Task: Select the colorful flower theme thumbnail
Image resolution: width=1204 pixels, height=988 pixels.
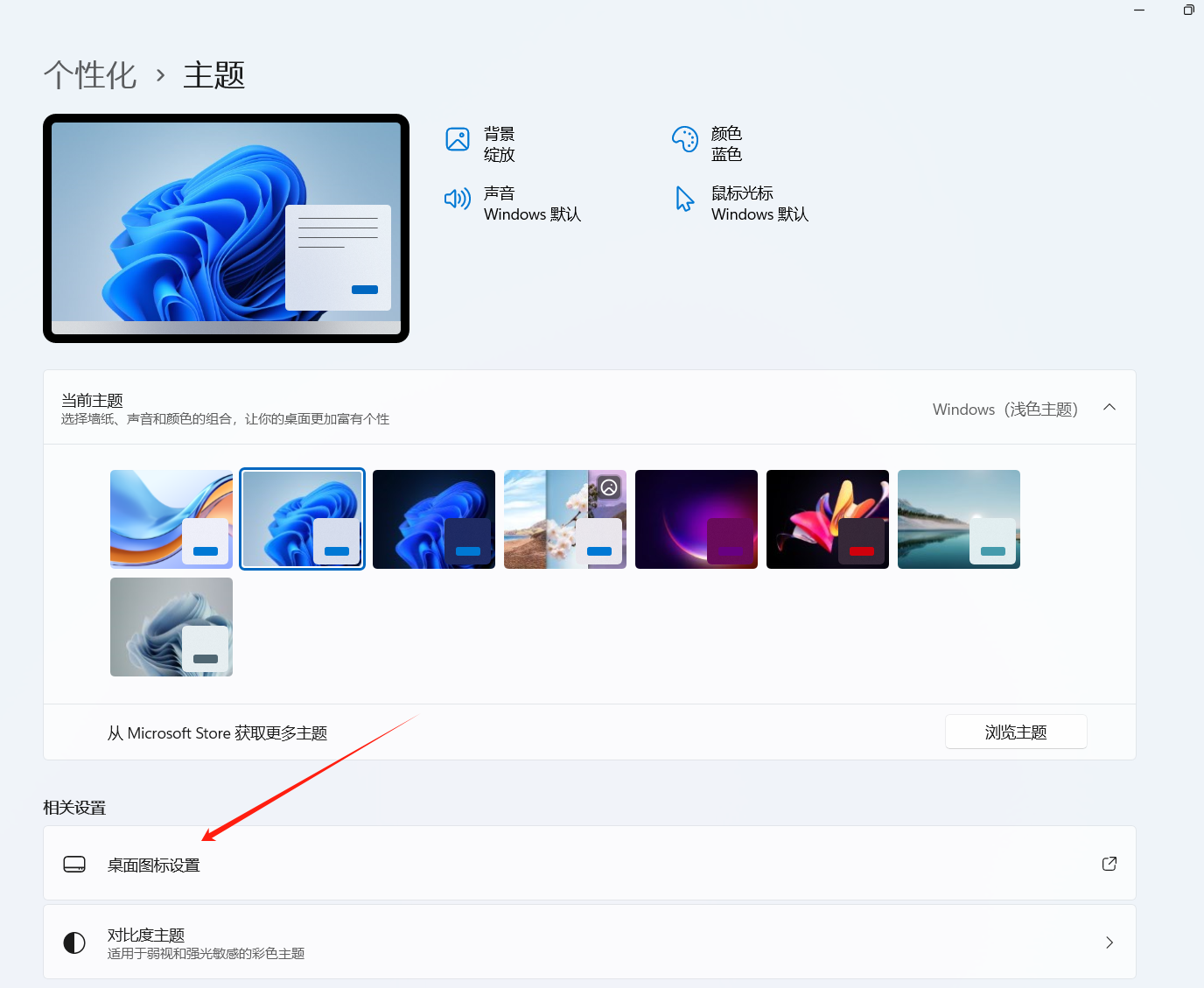Action: click(828, 519)
